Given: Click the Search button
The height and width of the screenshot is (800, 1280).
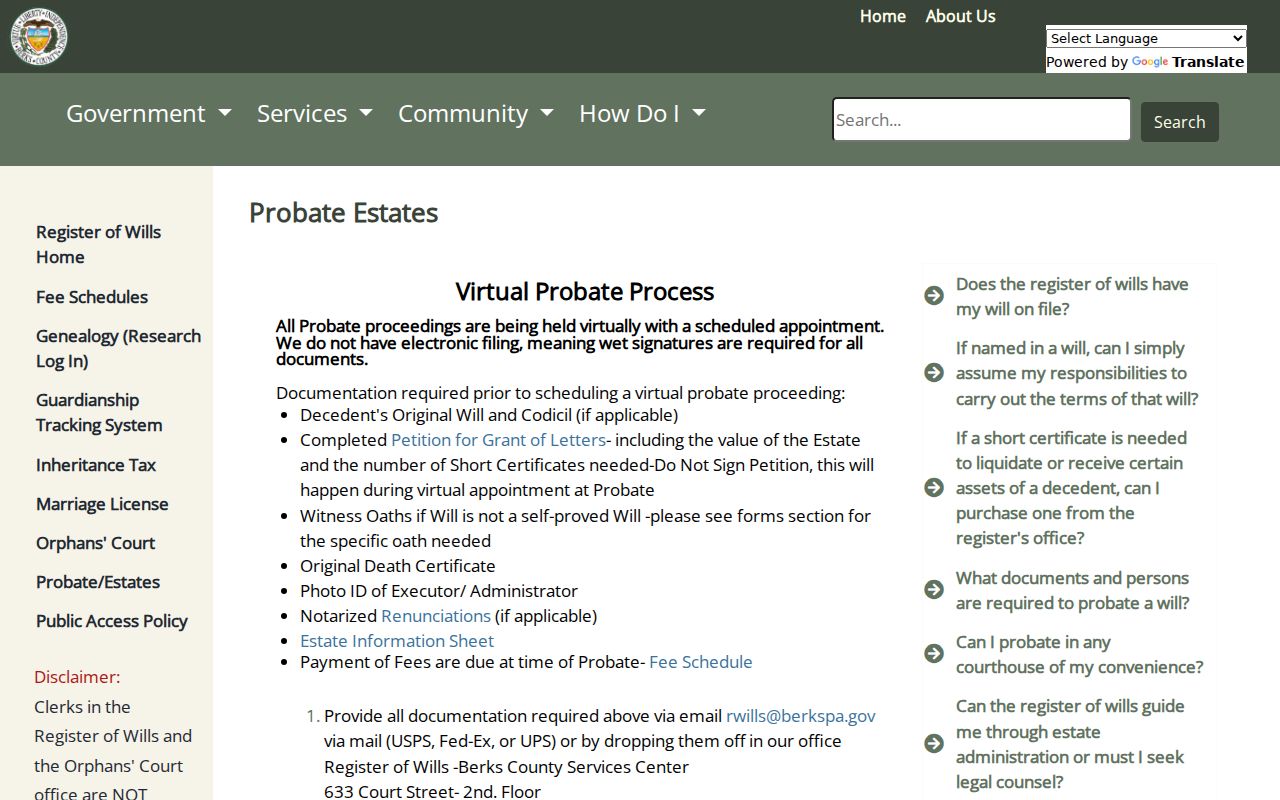Looking at the screenshot, I should (x=1180, y=122).
